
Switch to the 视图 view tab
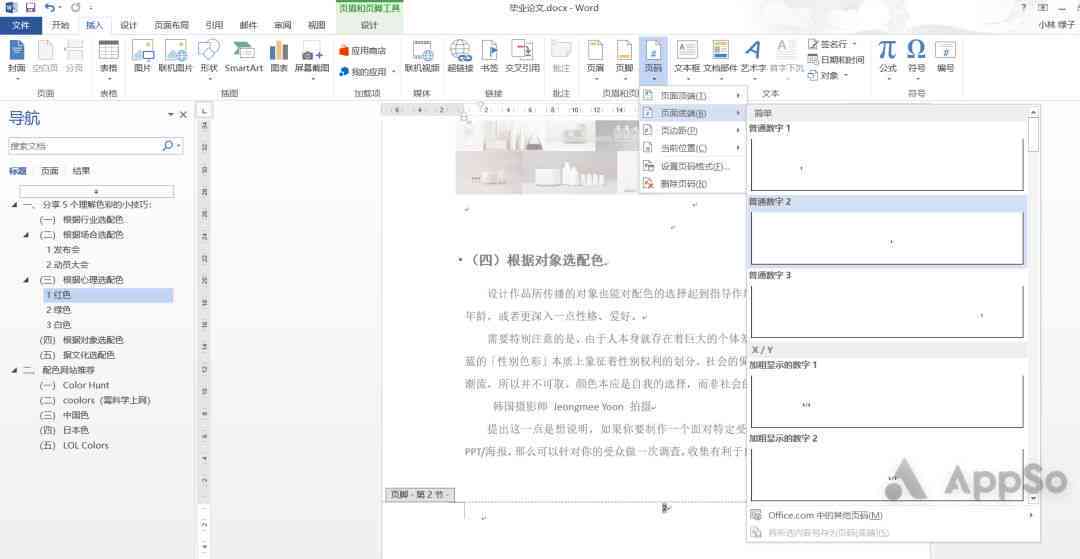pyautogui.click(x=317, y=25)
